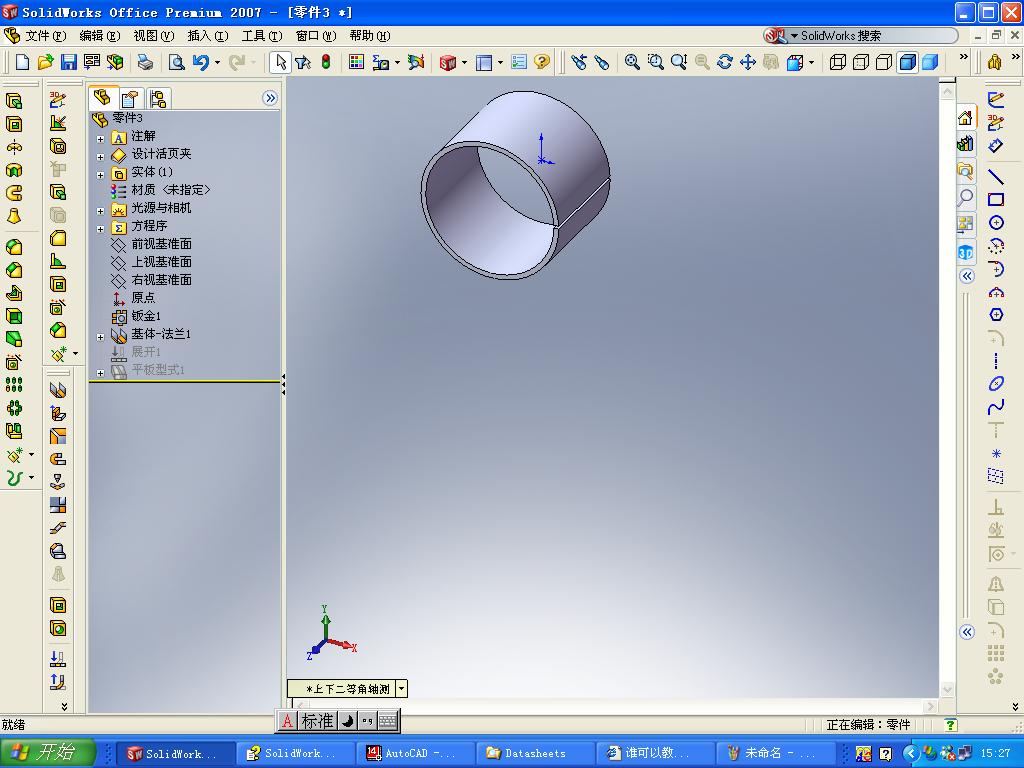Click the Rebuild traffic light icon
This screenshot has width=1024, height=768.
pyautogui.click(x=326, y=62)
